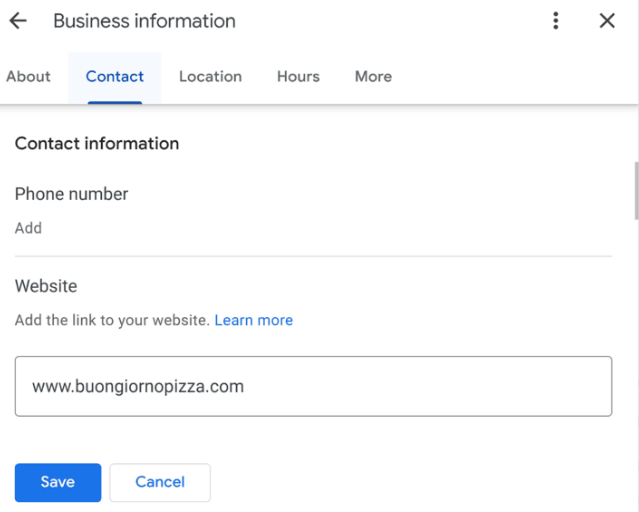Open the Learn more link

[x=253, y=320]
